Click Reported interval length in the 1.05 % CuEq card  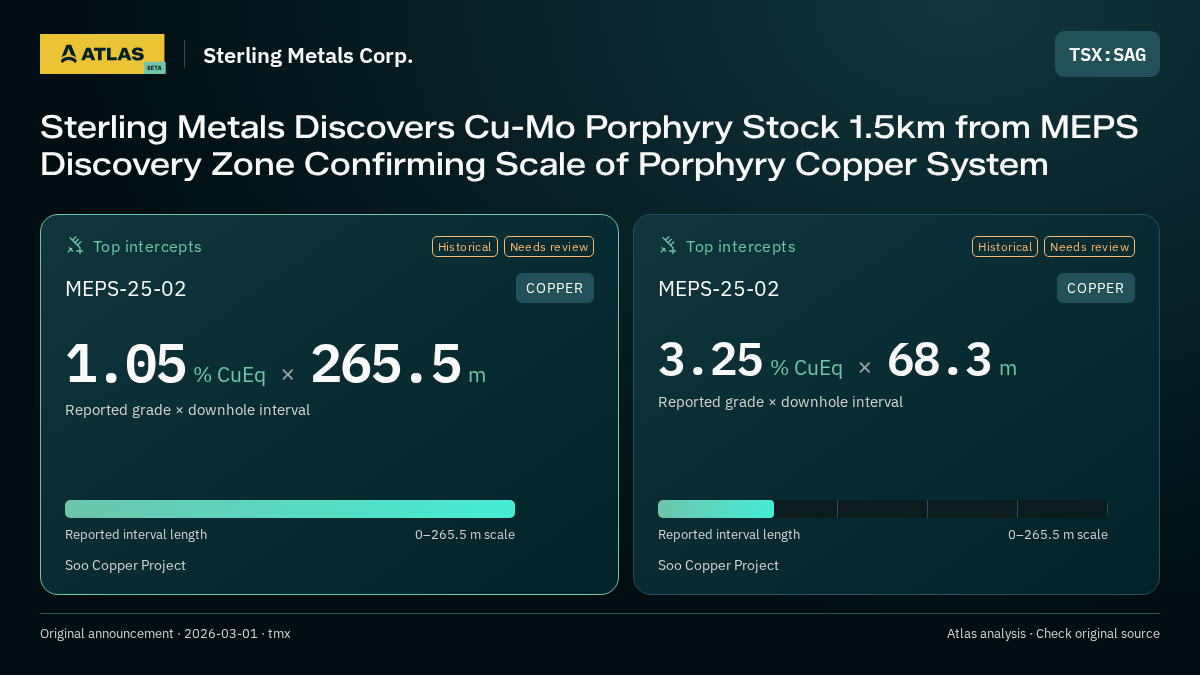136,534
